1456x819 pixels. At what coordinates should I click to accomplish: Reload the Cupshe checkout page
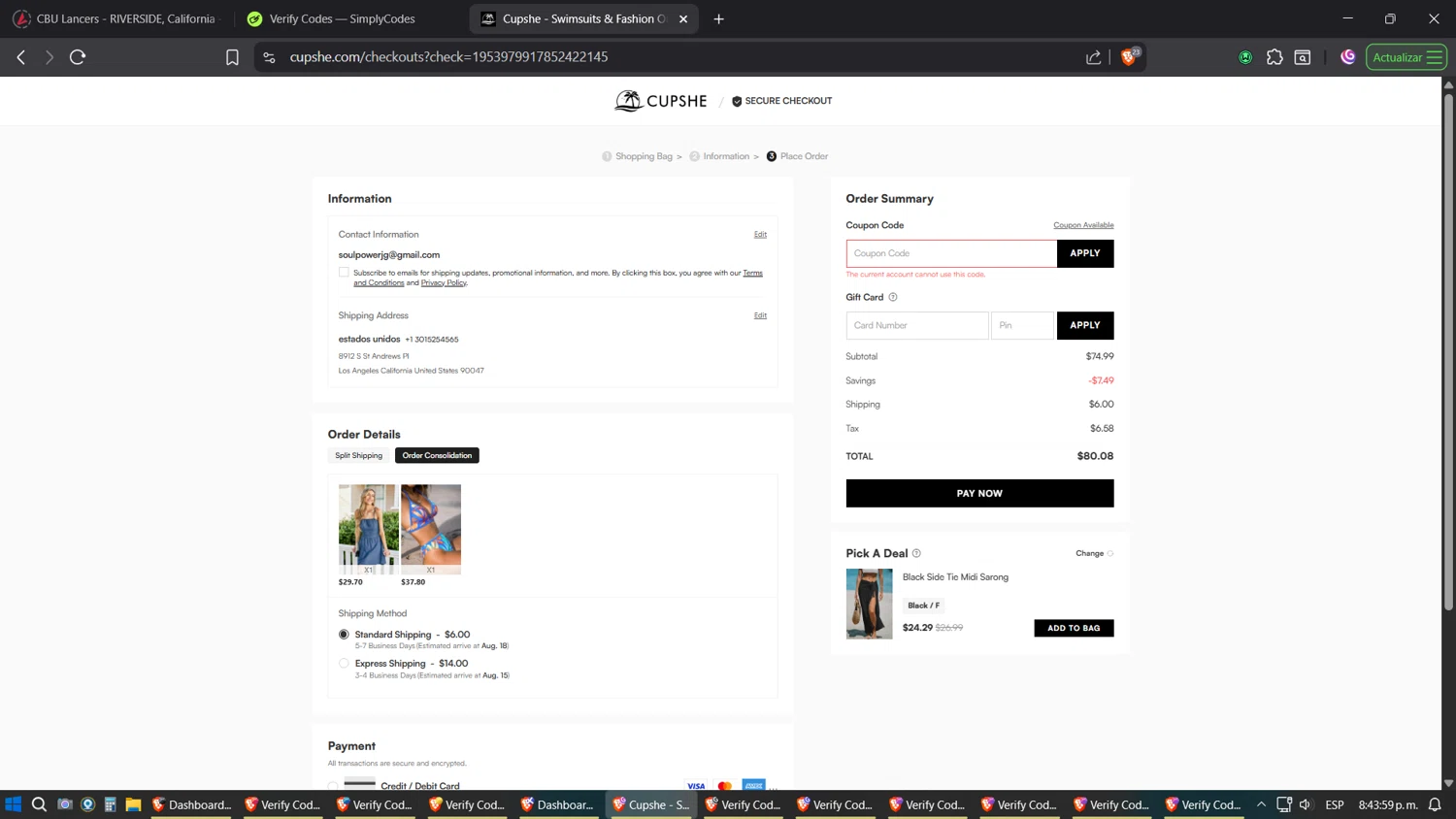(x=78, y=57)
